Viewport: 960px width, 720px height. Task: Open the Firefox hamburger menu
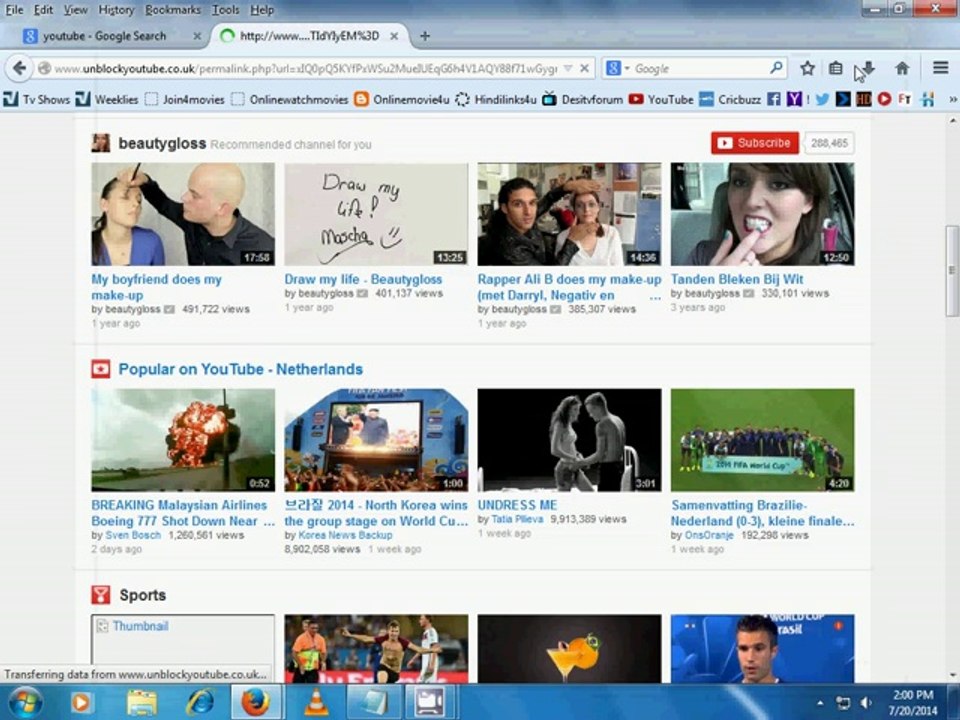tap(940, 67)
